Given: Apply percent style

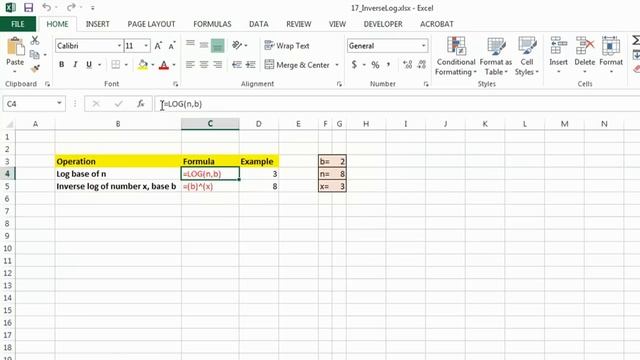Looking at the screenshot, I should (376, 64).
